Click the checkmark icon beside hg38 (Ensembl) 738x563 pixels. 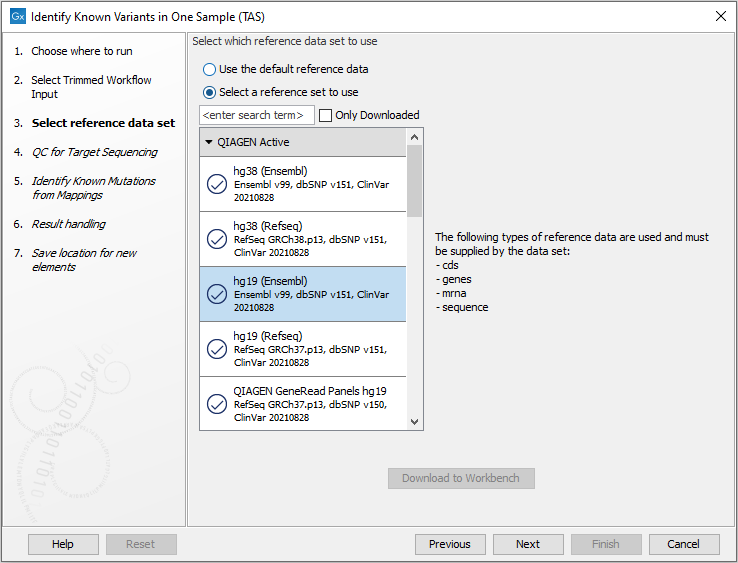click(x=216, y=185)
